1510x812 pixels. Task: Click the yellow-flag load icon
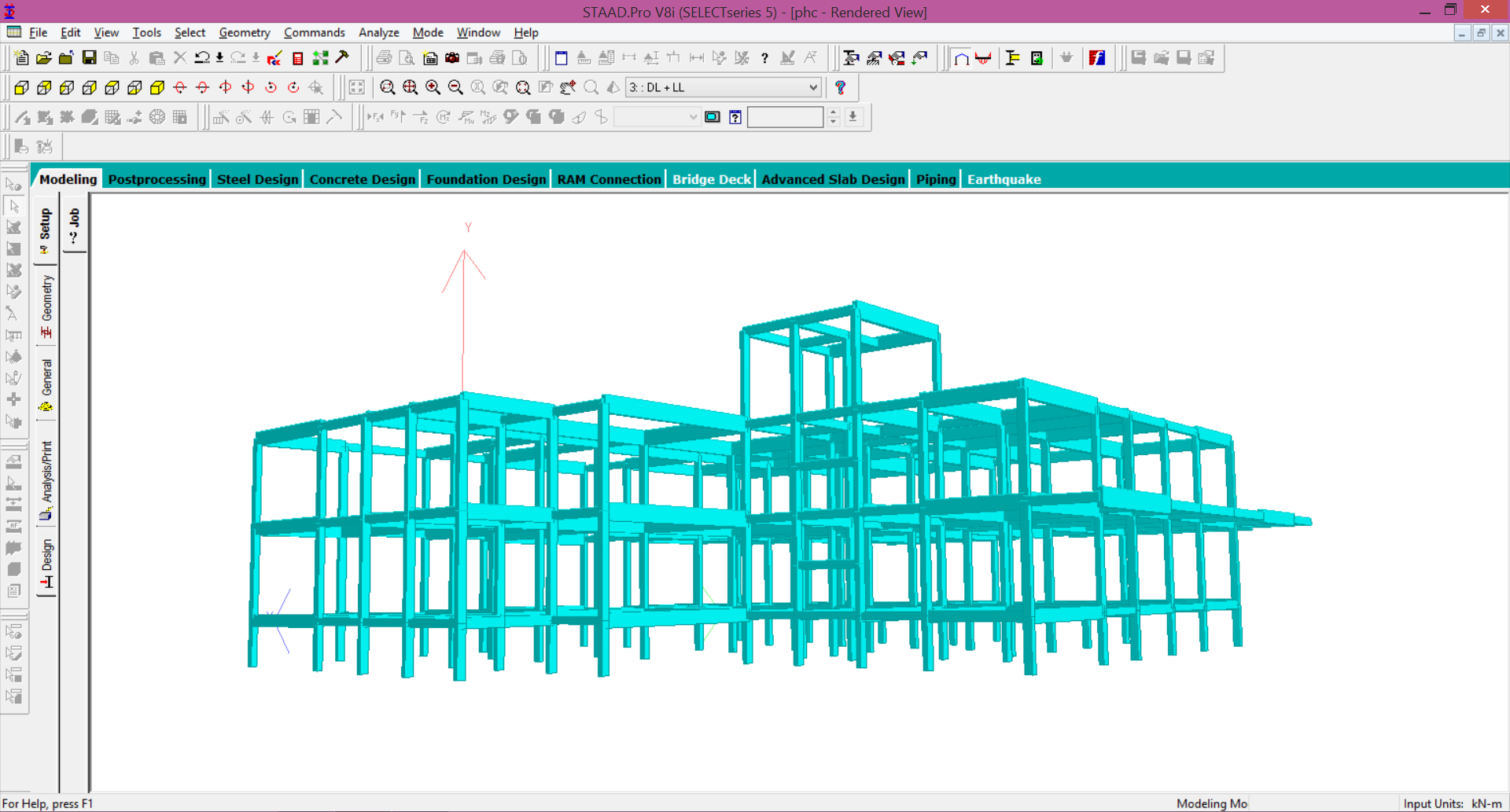tap(1013, 58)
